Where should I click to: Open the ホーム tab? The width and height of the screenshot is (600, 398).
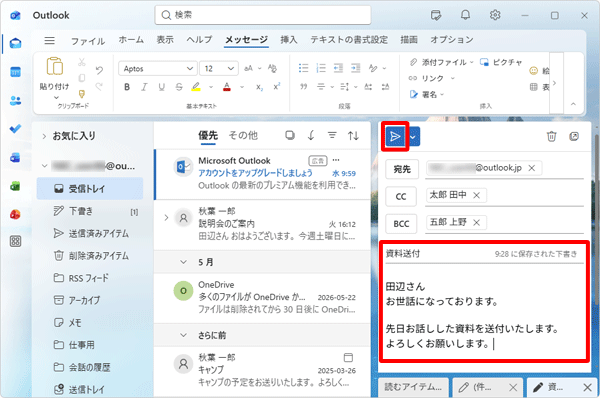point(131,40)
